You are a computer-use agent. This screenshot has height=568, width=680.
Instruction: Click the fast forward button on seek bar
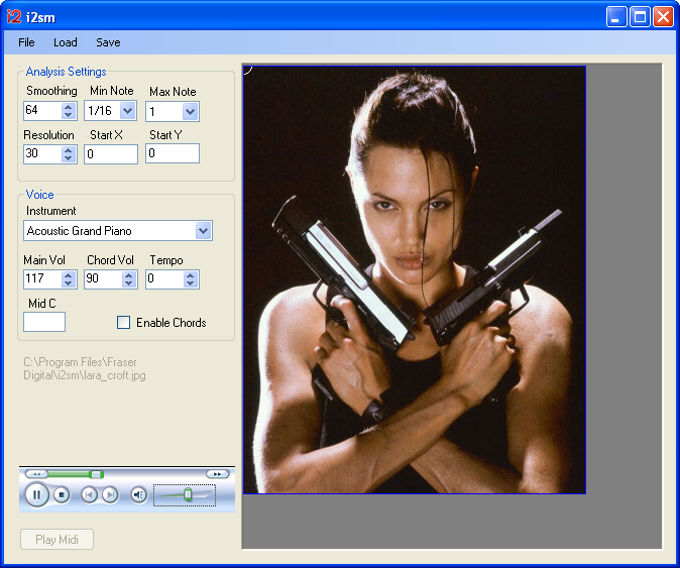[x=218, y=474]
